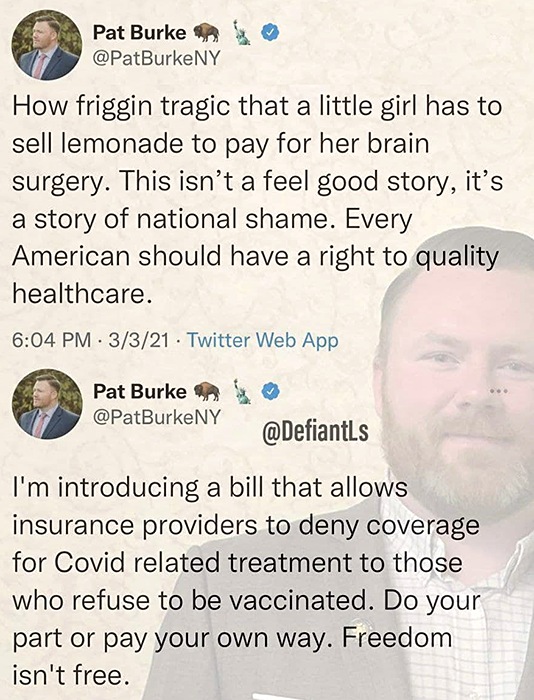Click the 6:04 PM timestamp
Image resolution: width=534 pixels, height=700 pixels.
[51, 340]
